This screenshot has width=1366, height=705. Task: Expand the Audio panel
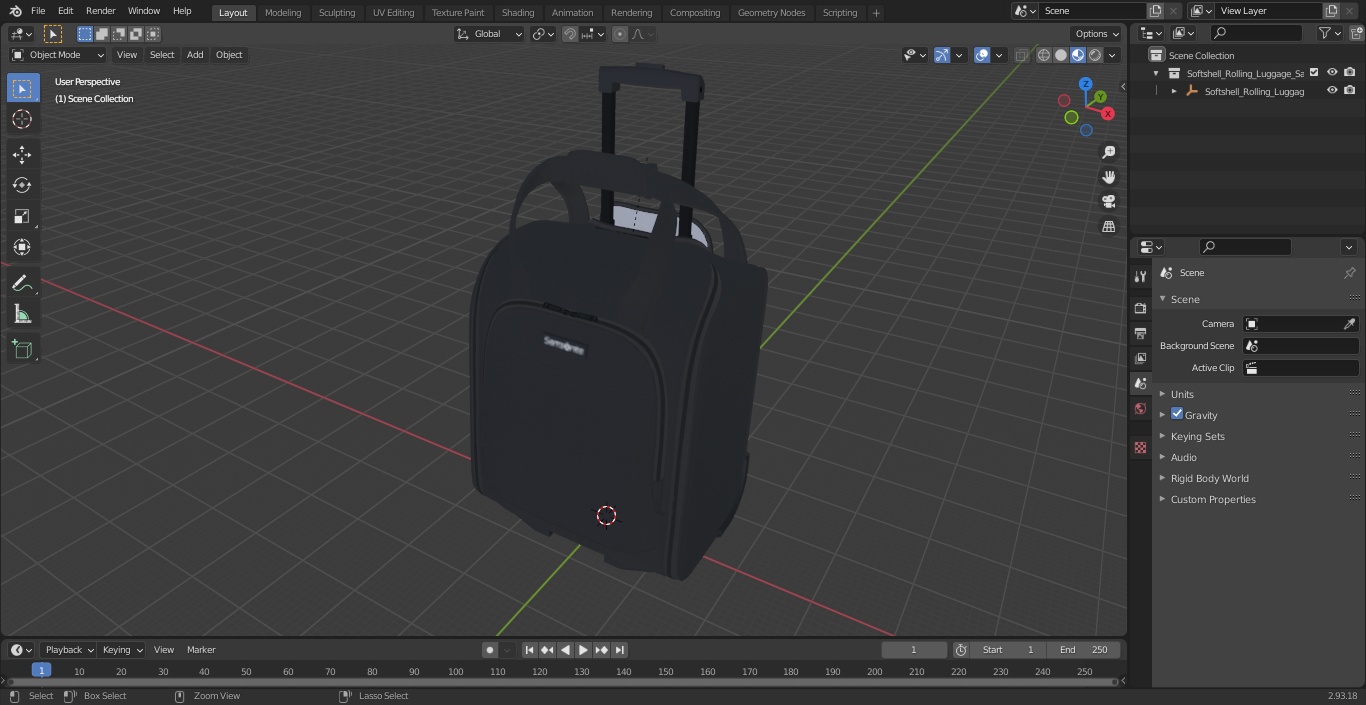[1183, 457]
